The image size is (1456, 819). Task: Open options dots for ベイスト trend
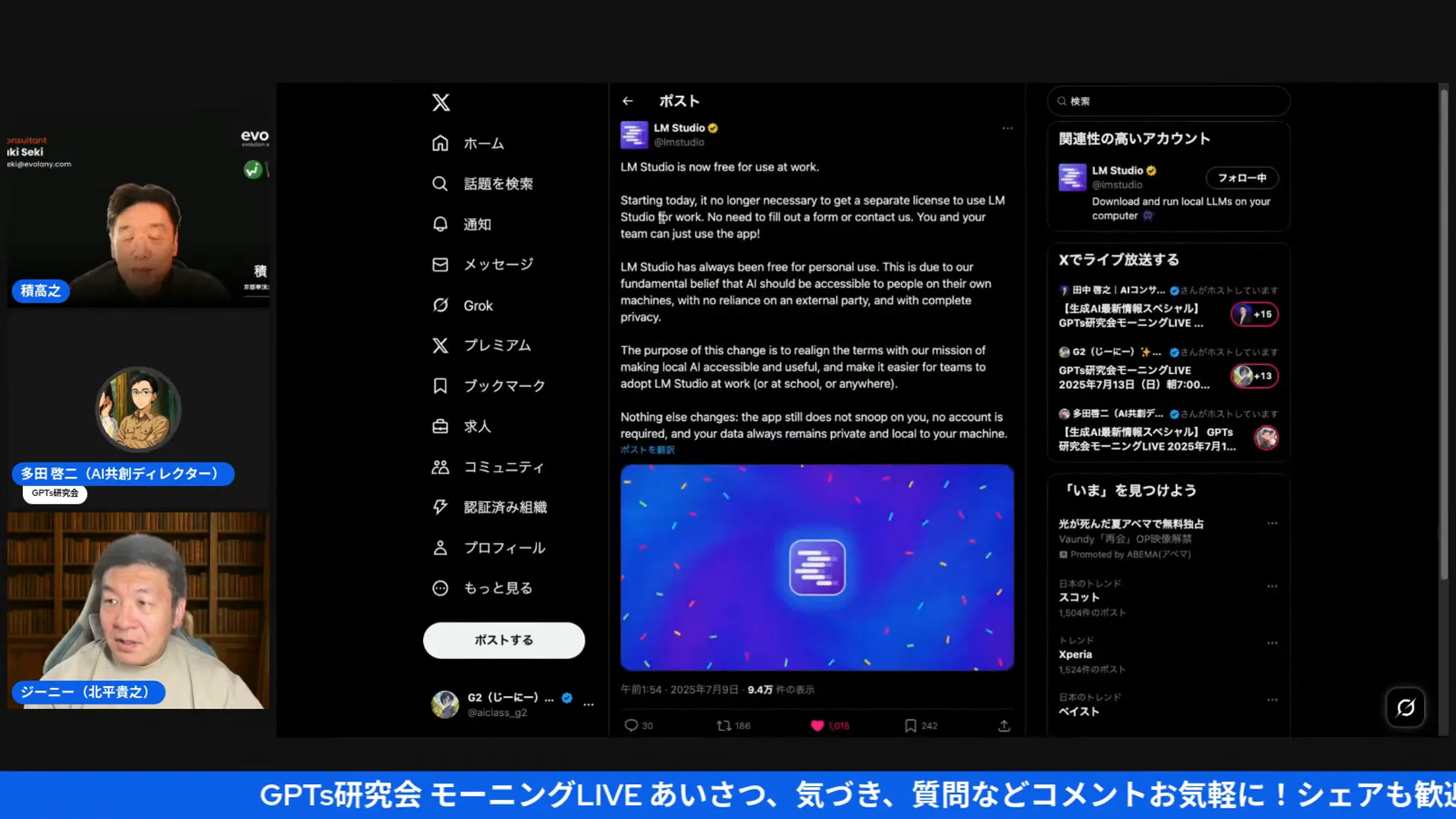coord(1272,700)
